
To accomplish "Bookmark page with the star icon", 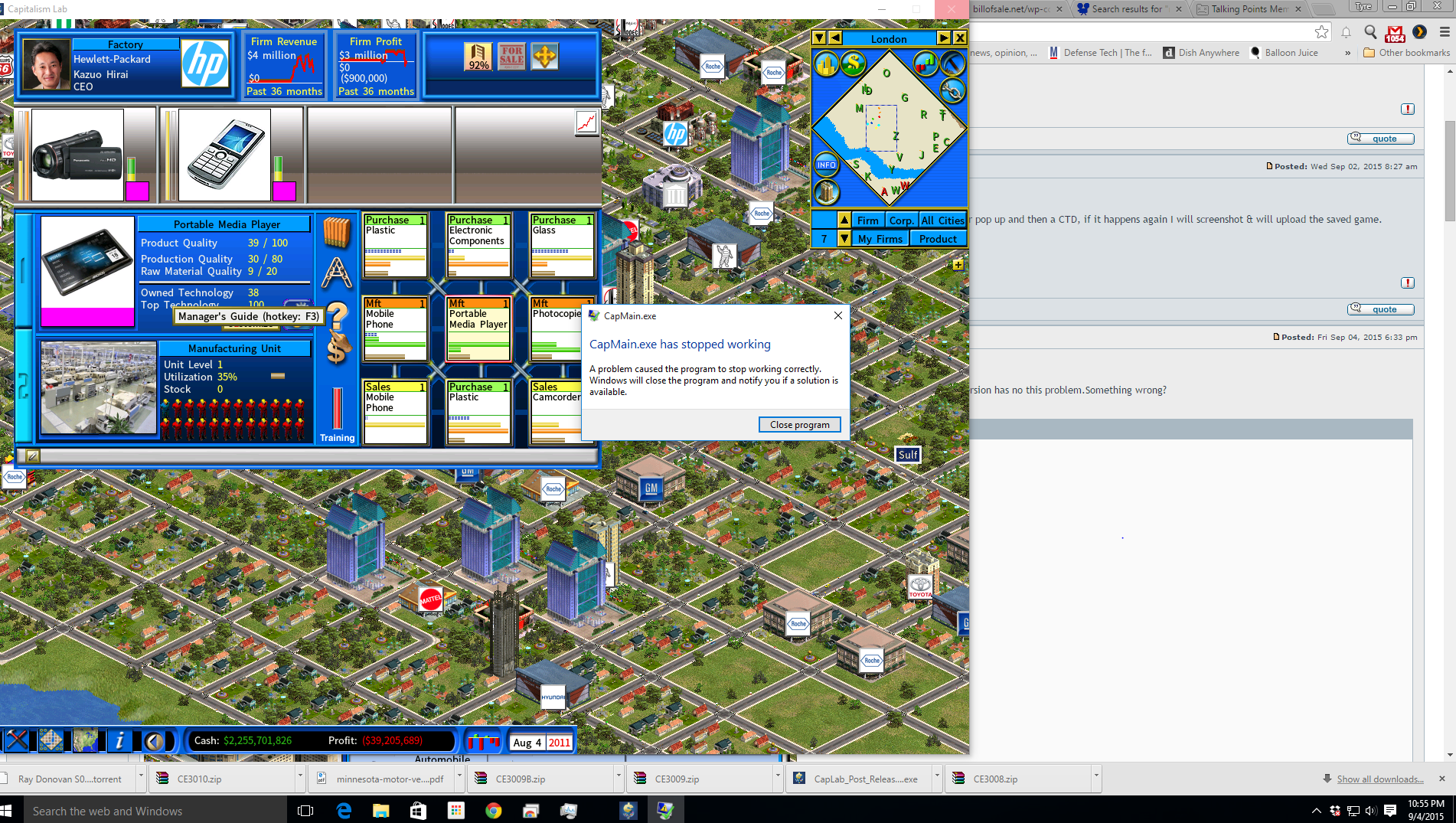I will click(1321, 32).
